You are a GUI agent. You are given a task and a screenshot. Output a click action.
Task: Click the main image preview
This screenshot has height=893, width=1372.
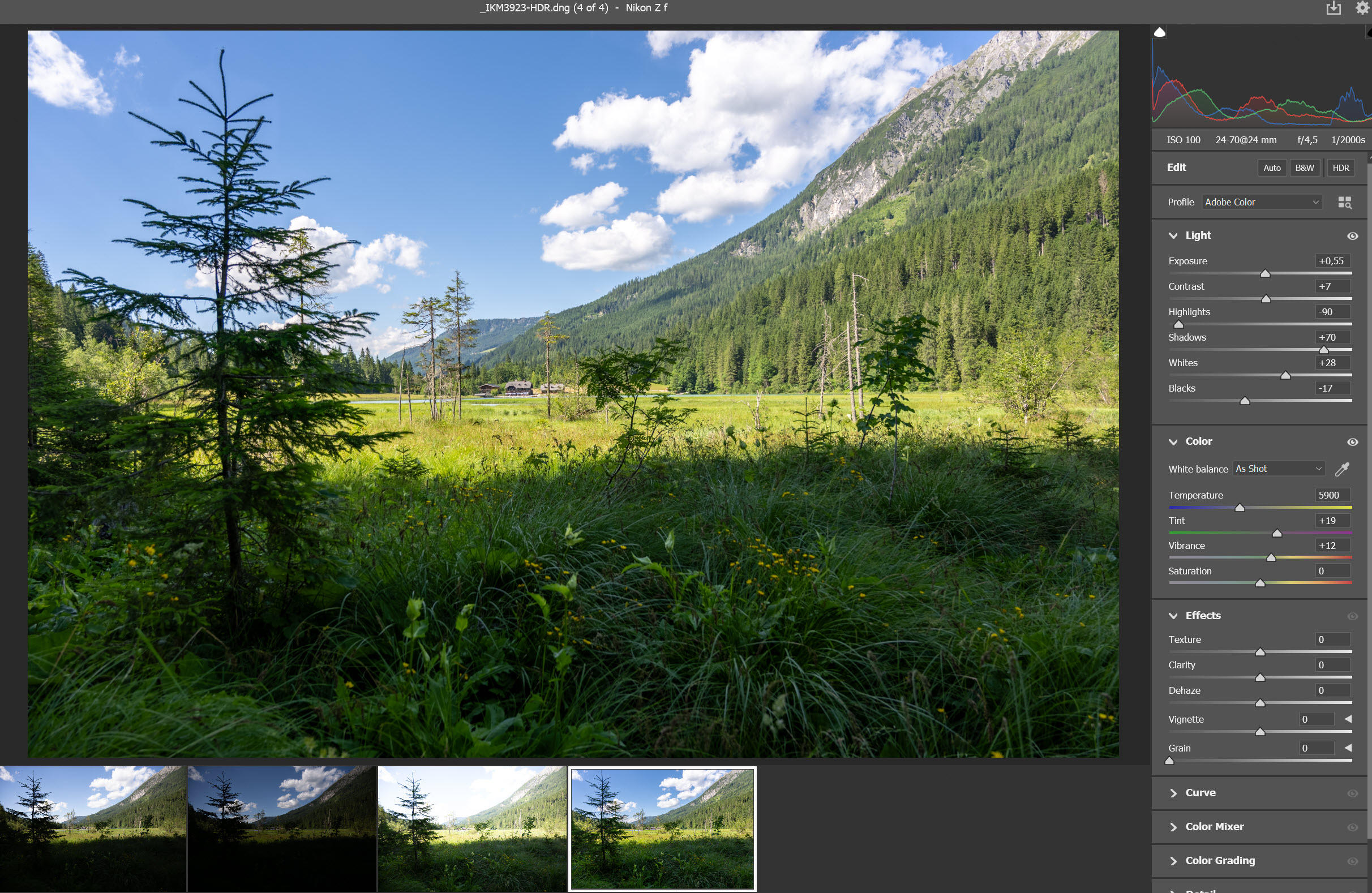tap(573, 394)
